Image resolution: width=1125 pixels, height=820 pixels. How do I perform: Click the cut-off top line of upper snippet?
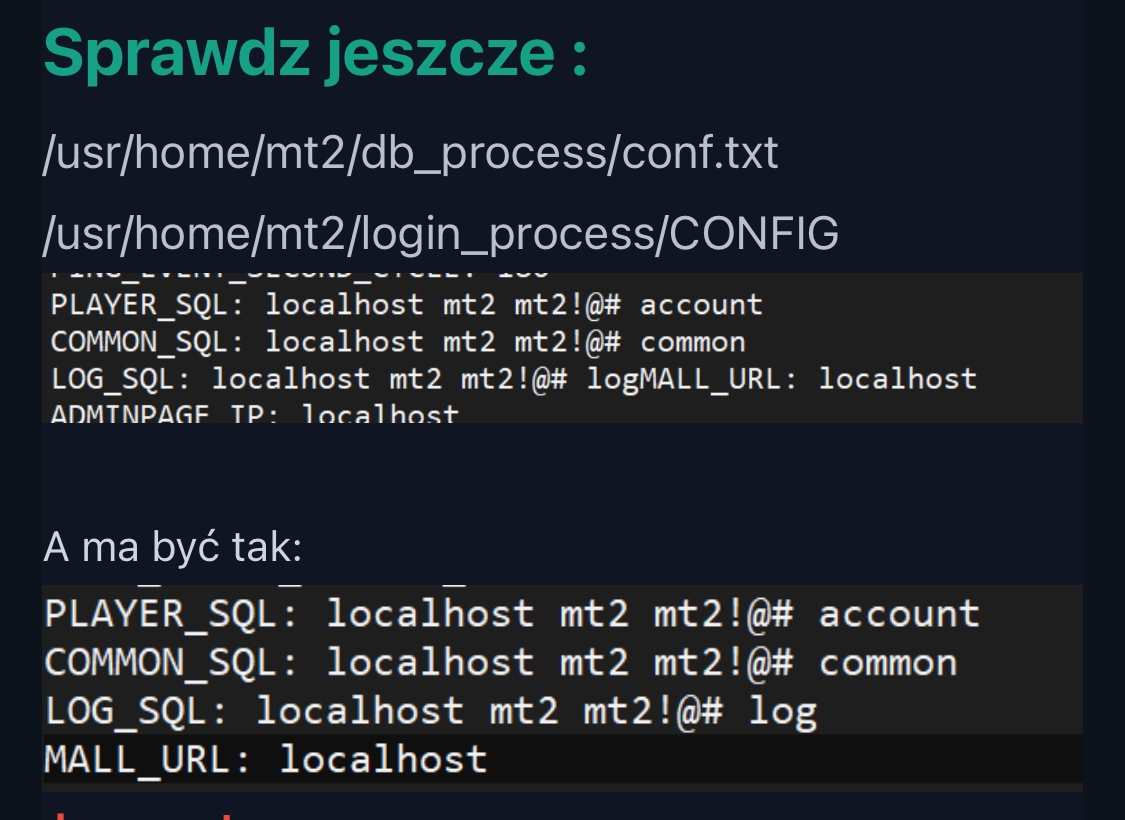point(300,273)
